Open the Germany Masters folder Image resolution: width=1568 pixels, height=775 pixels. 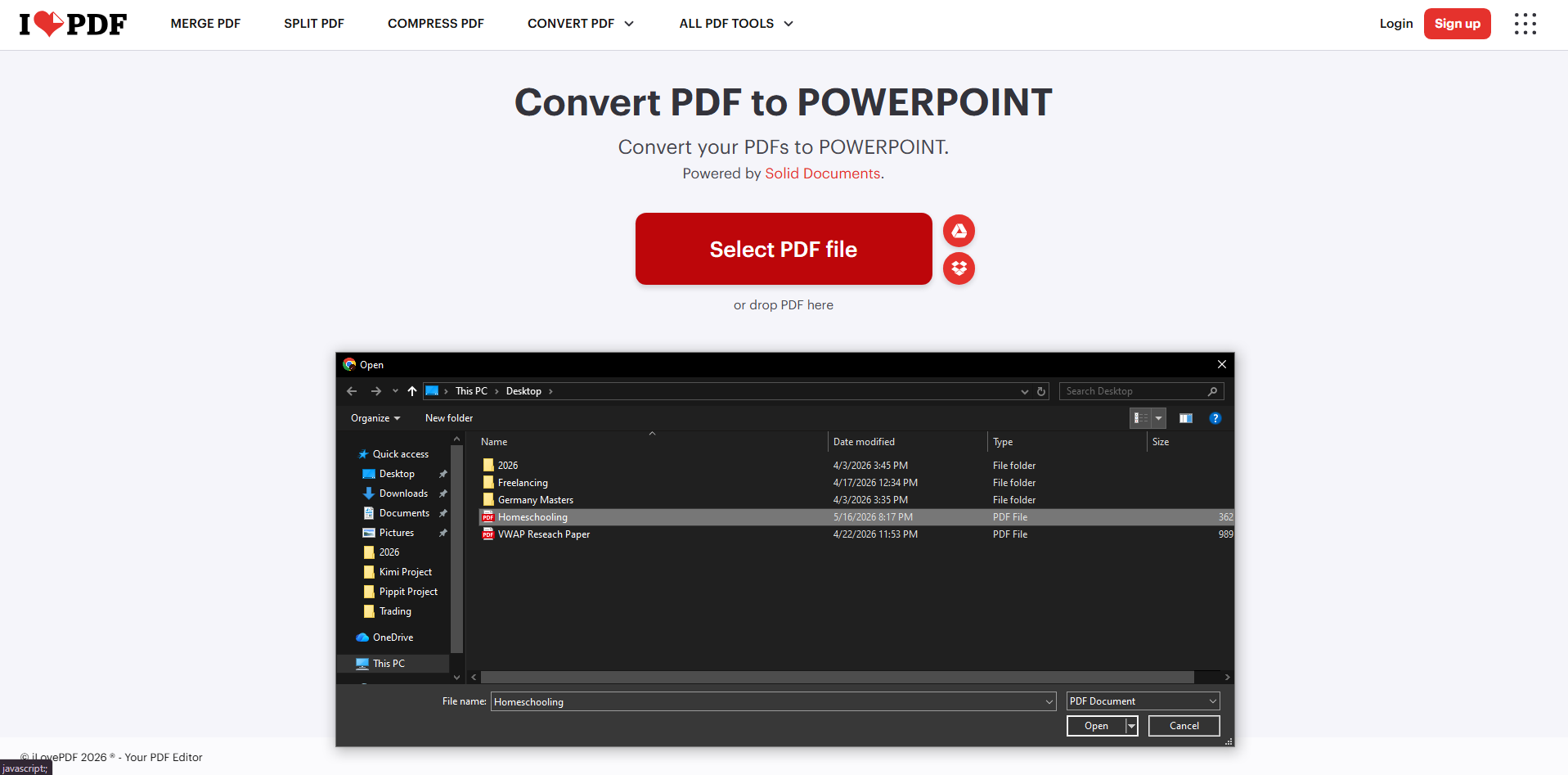pos(536,500)
